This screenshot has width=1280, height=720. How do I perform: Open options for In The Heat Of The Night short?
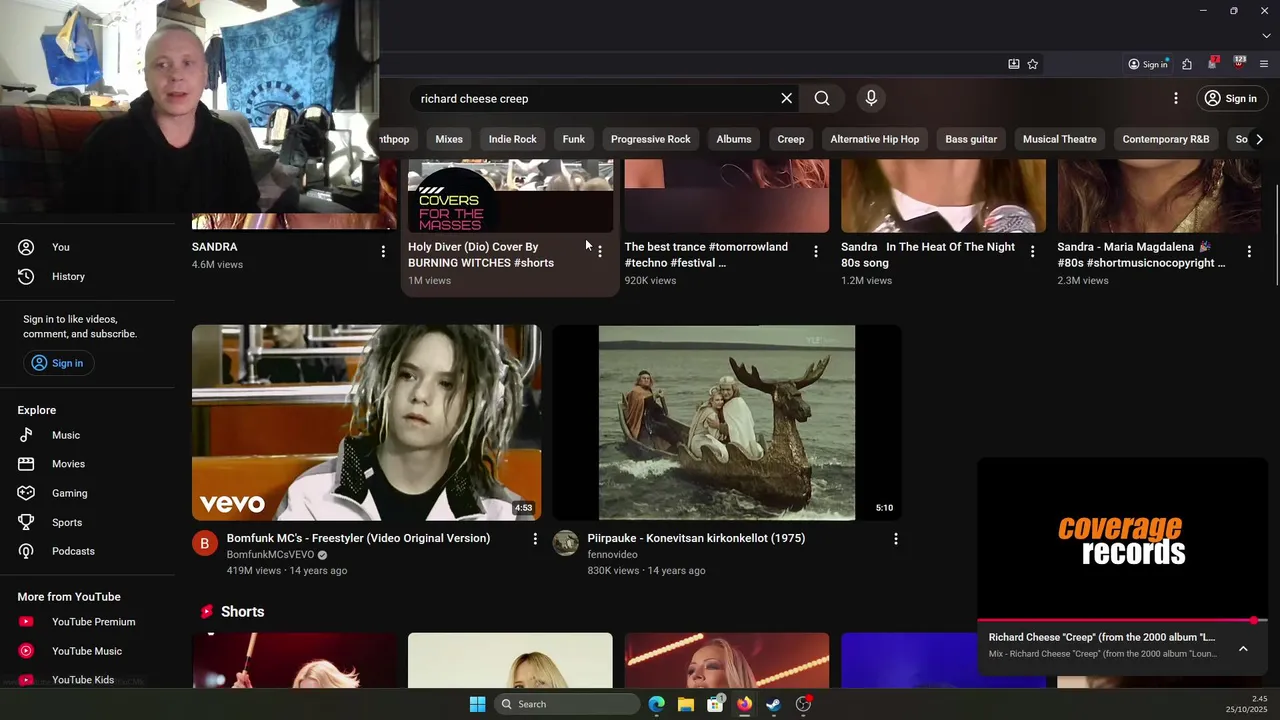pyautogui.click(x=1033, y=252)
